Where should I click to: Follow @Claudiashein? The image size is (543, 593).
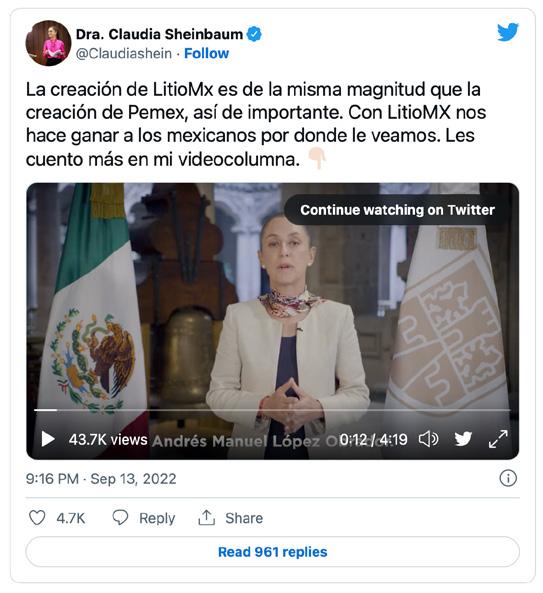pos(206,53)
